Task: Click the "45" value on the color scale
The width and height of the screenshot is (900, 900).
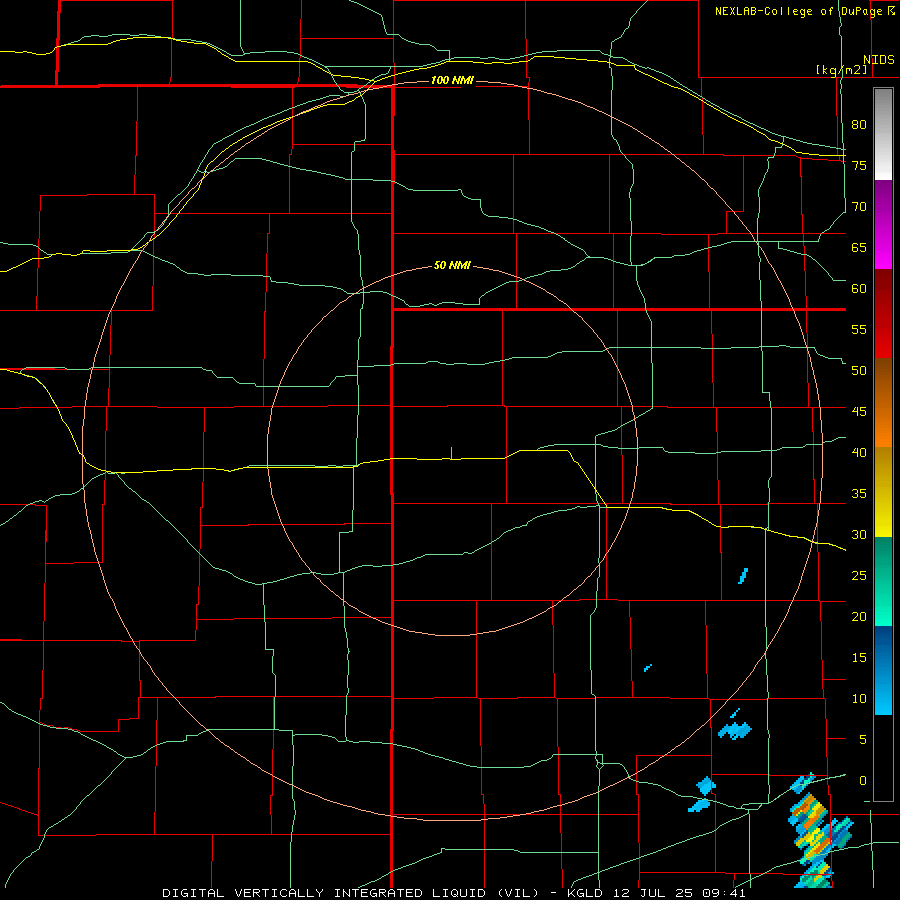Action: click(x=859, y=412)
